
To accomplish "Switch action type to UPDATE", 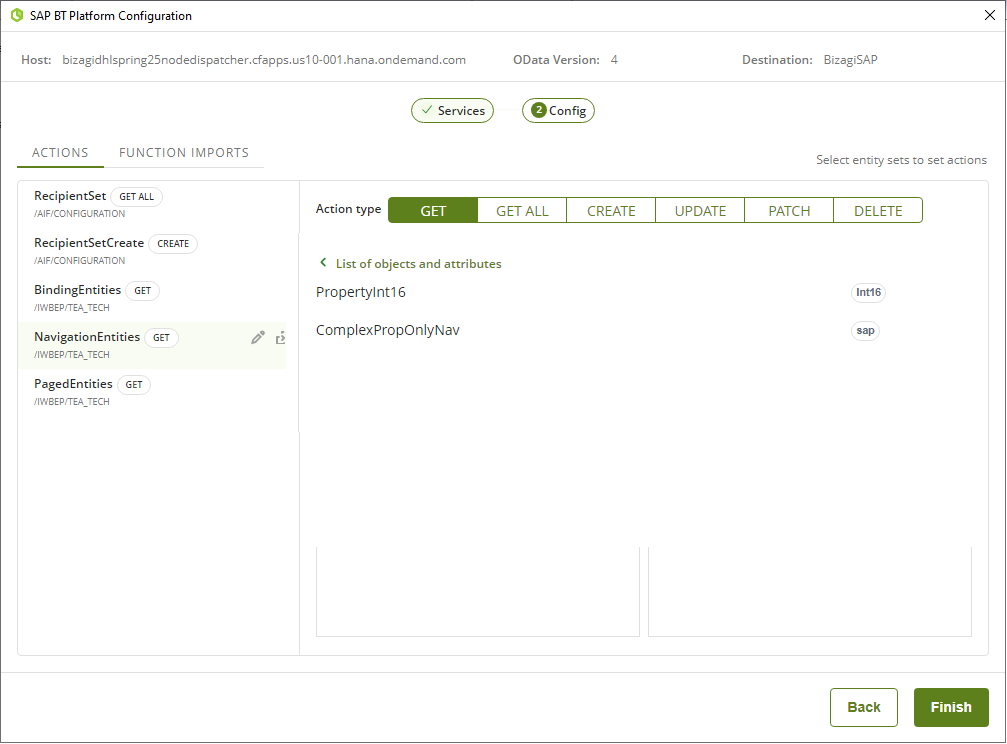I will tap(700, 210).
